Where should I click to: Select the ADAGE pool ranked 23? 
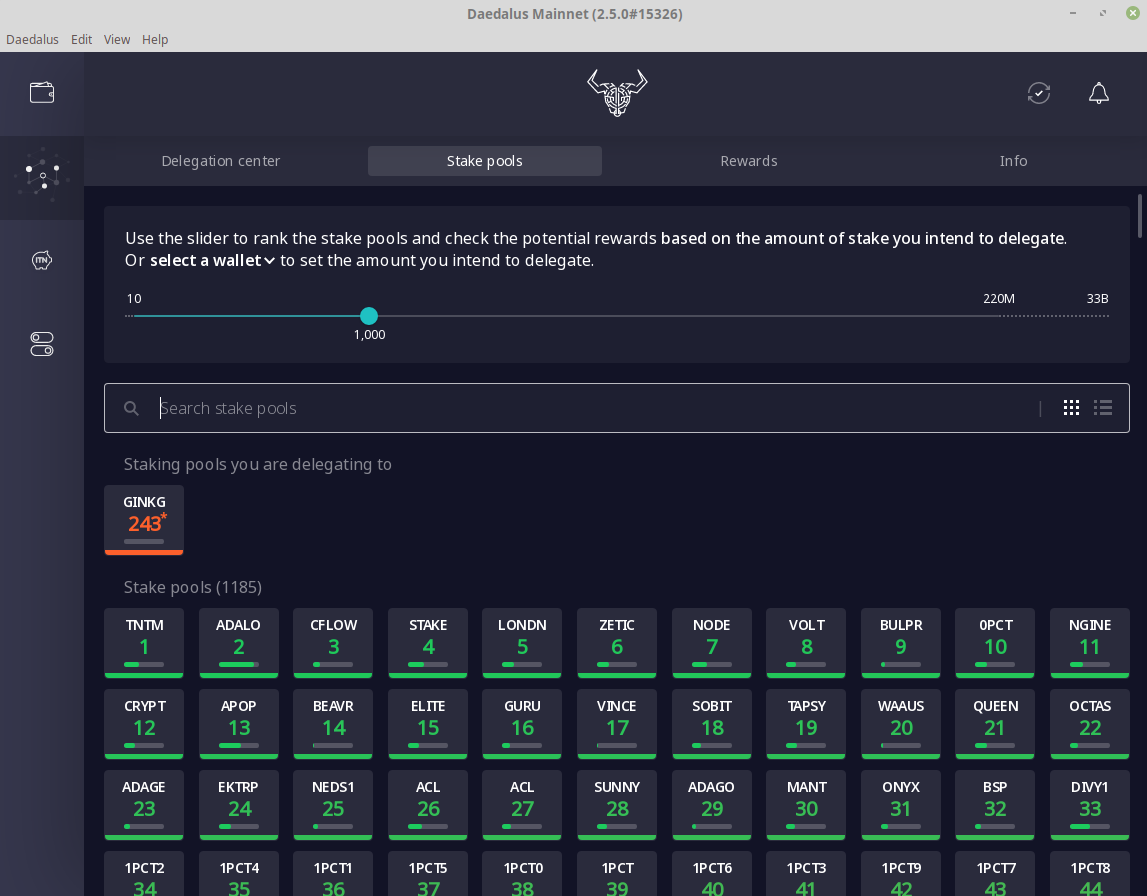tap(144, 805)
